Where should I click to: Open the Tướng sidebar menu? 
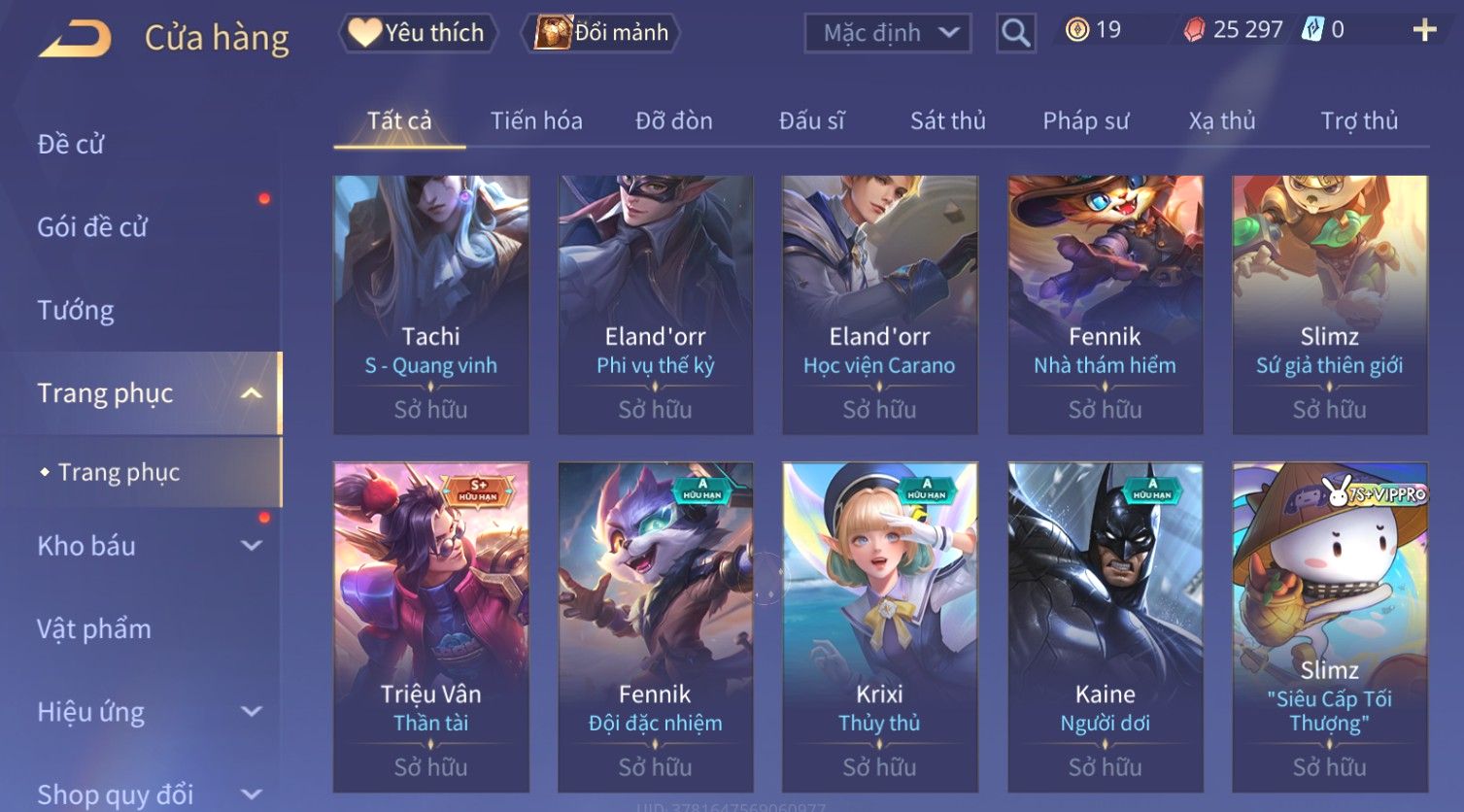click(x=76, y=310)
